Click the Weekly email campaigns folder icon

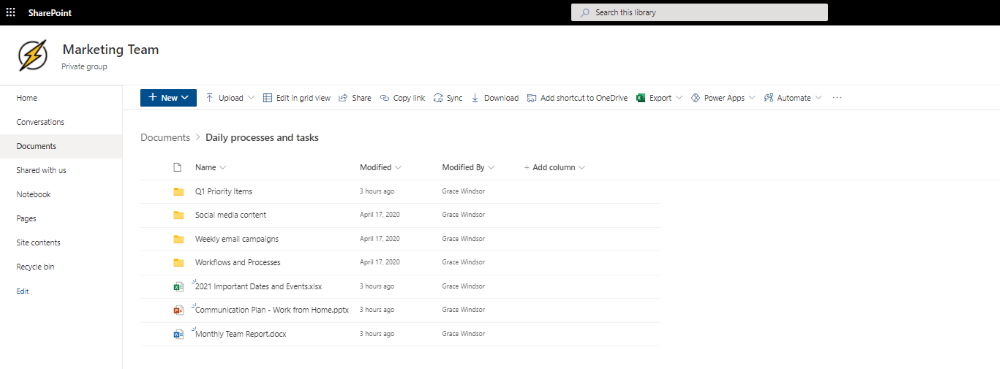[179, 239]
